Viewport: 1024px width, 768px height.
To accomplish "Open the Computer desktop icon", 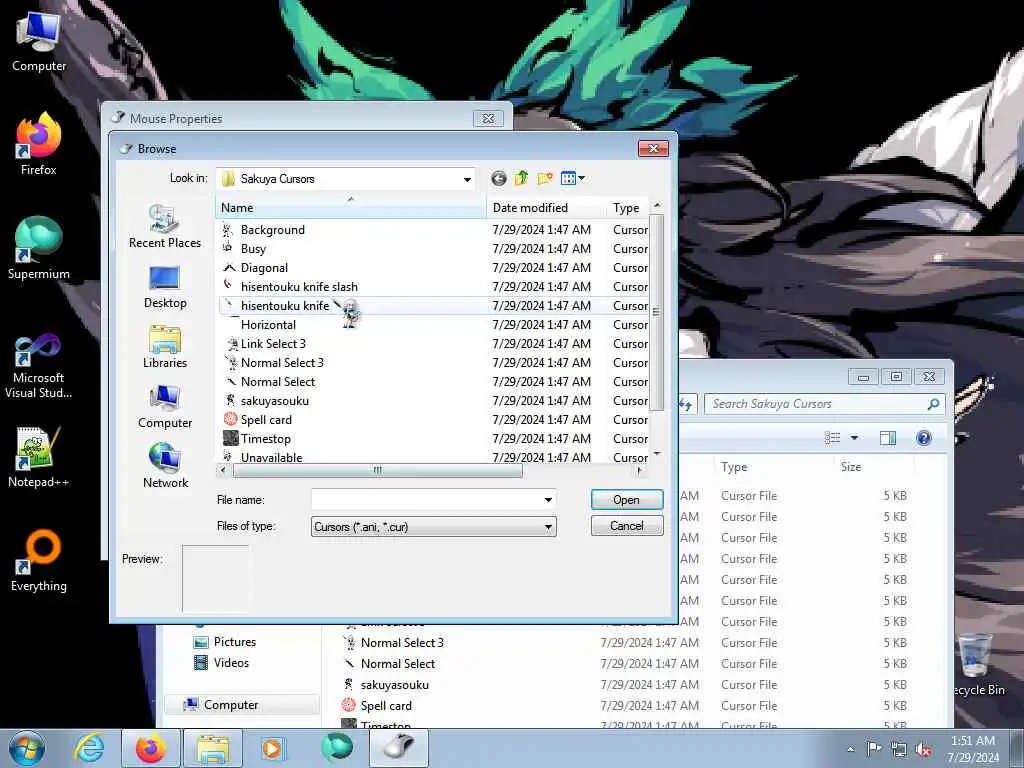I will click(39, 41).
